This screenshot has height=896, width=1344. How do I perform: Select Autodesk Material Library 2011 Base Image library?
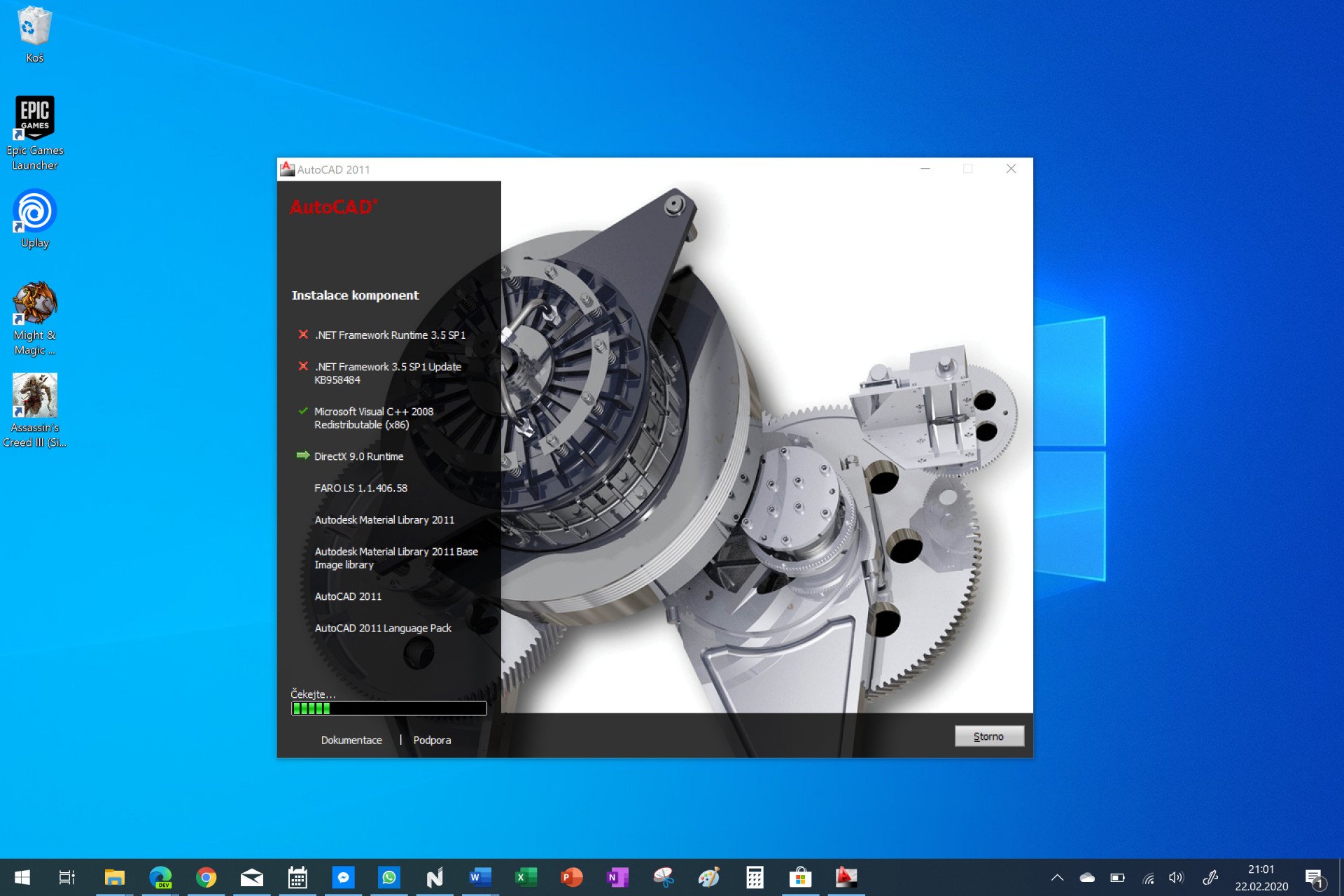396,558
